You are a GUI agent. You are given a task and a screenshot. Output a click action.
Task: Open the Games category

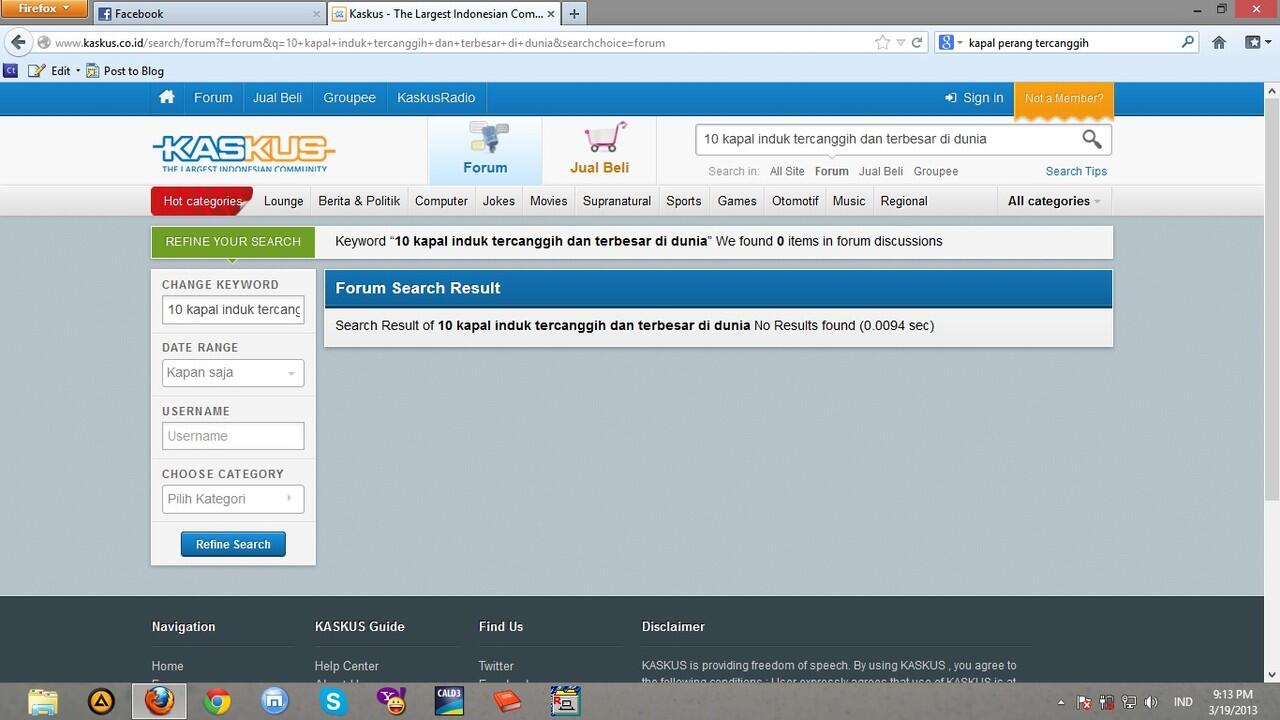(x=737, y=201)
